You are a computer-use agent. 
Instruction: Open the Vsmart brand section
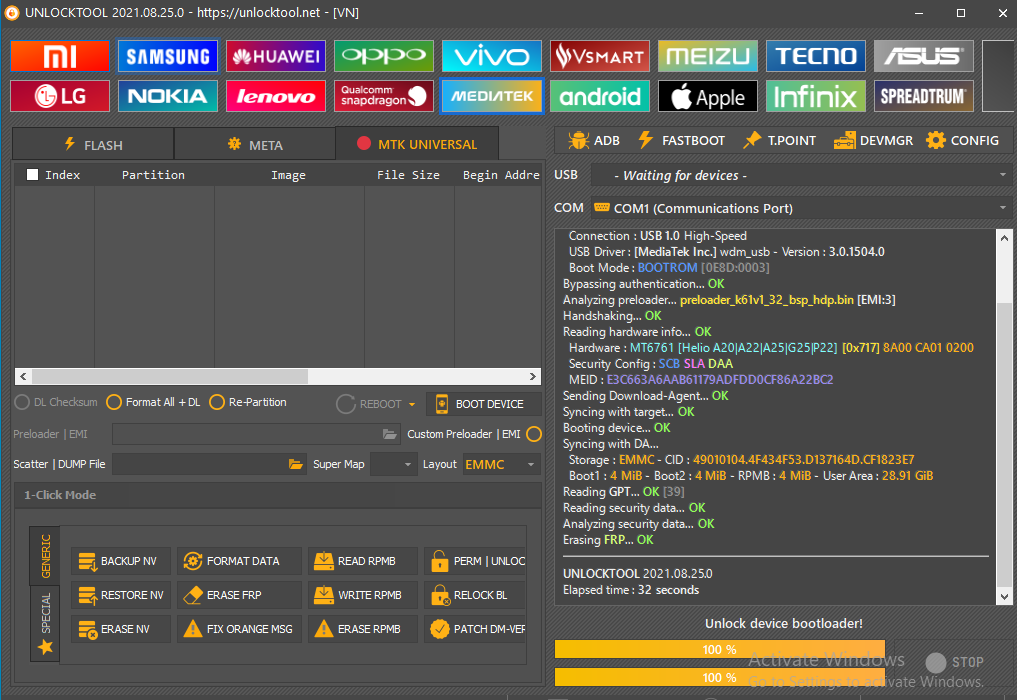pyautogui.click(x=600, y=56)
